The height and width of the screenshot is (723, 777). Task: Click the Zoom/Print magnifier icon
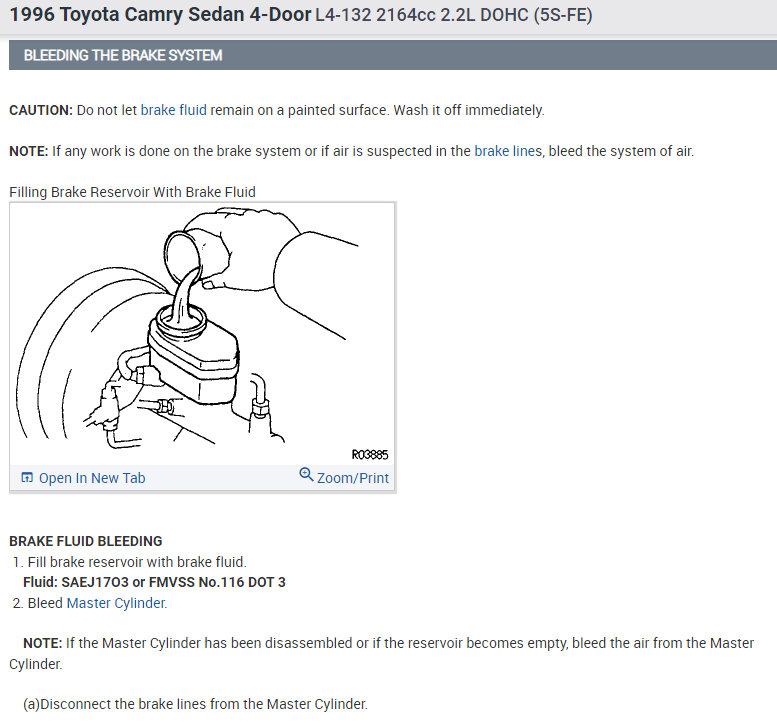pos(306,475)
